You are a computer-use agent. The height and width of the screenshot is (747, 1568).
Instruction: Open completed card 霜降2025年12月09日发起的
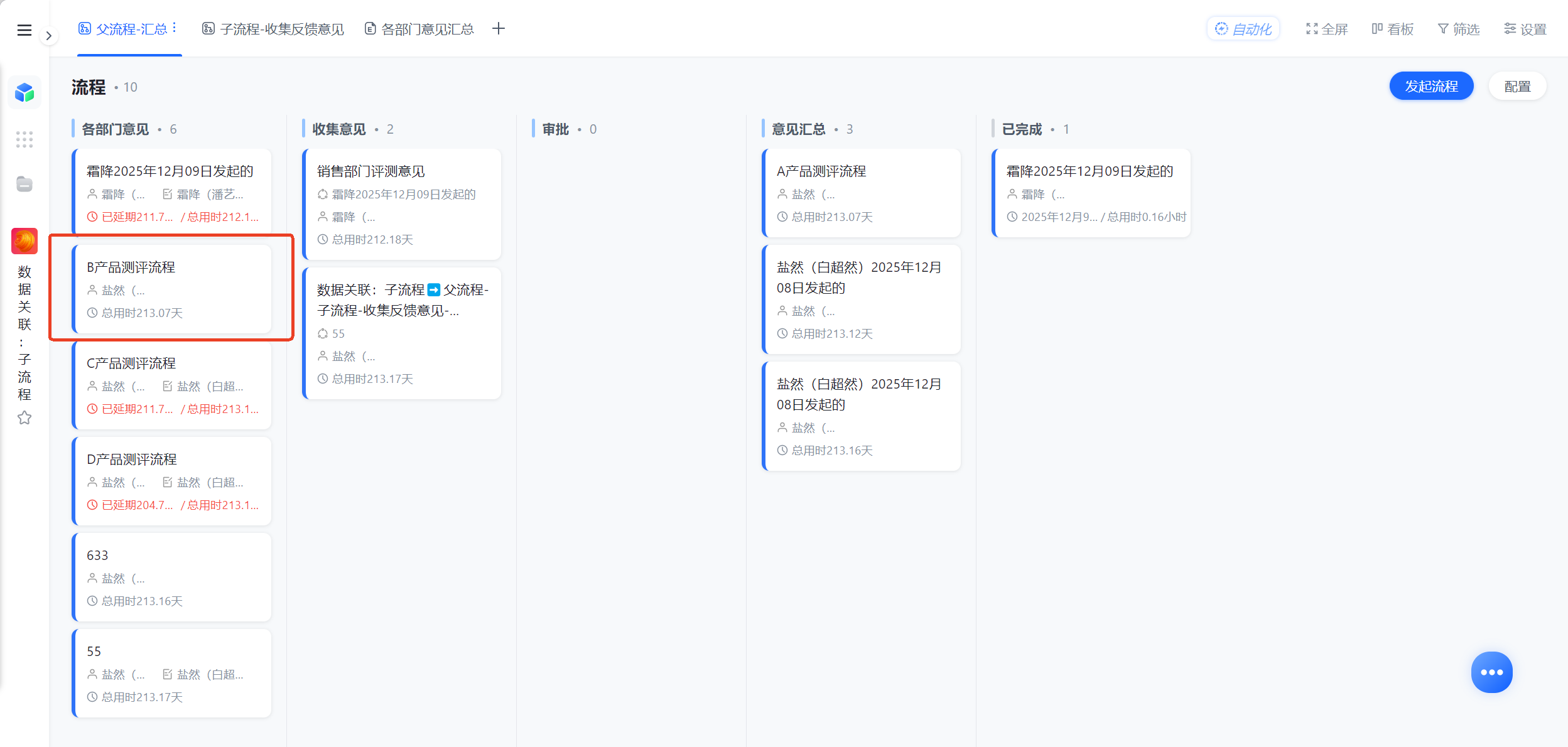point(1091,193)
